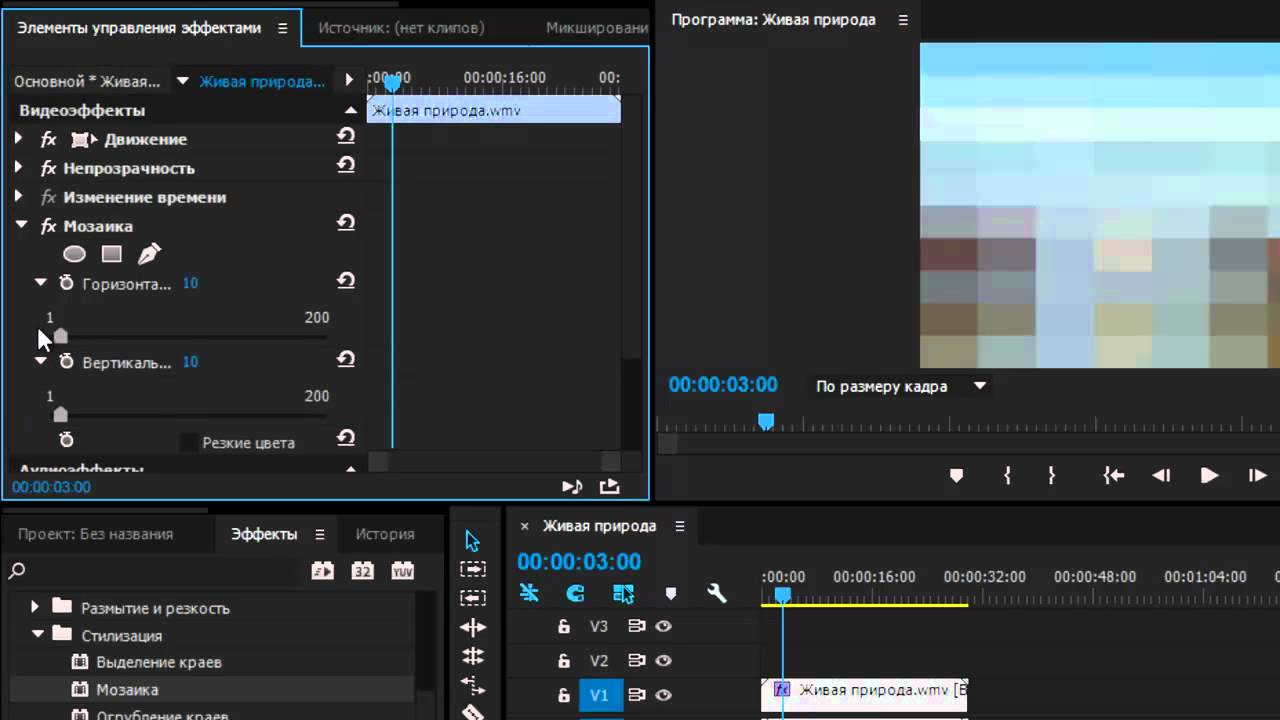Image resolution: width=1280 pixels, height=720 pixels.
Task: Select the Rolling Edit tool
Action: 472,656
